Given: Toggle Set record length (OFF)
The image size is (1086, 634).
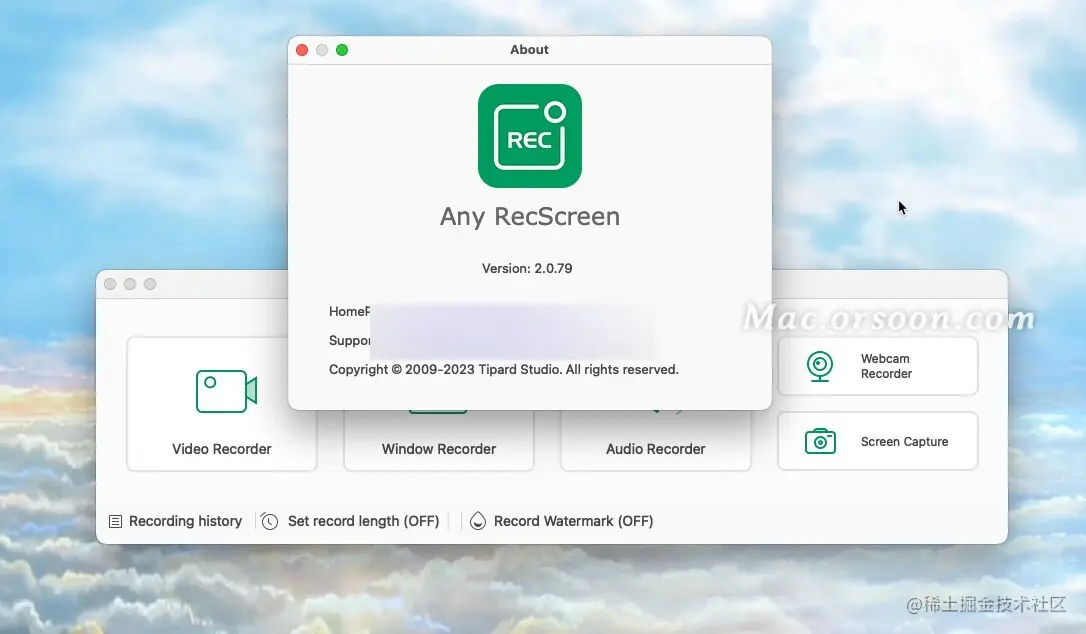Looking at the screenshot, I should pos(363,521).
